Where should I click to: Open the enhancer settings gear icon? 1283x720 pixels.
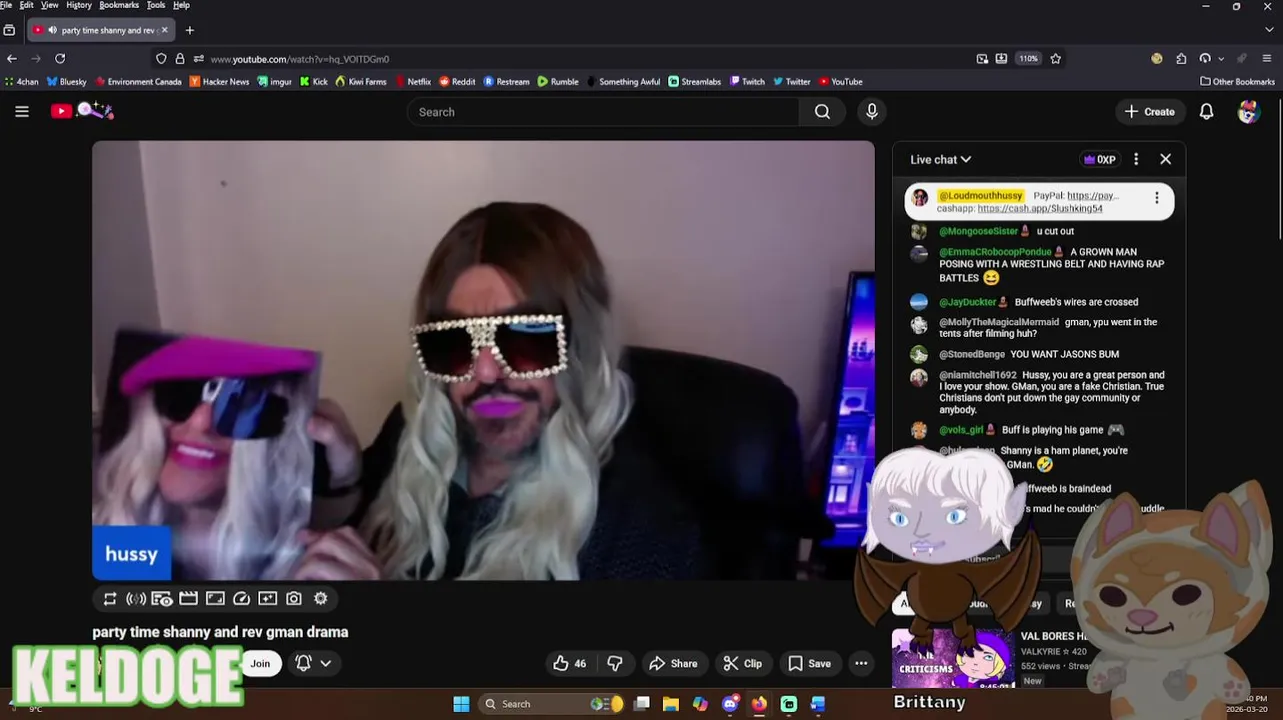[320, 599]
